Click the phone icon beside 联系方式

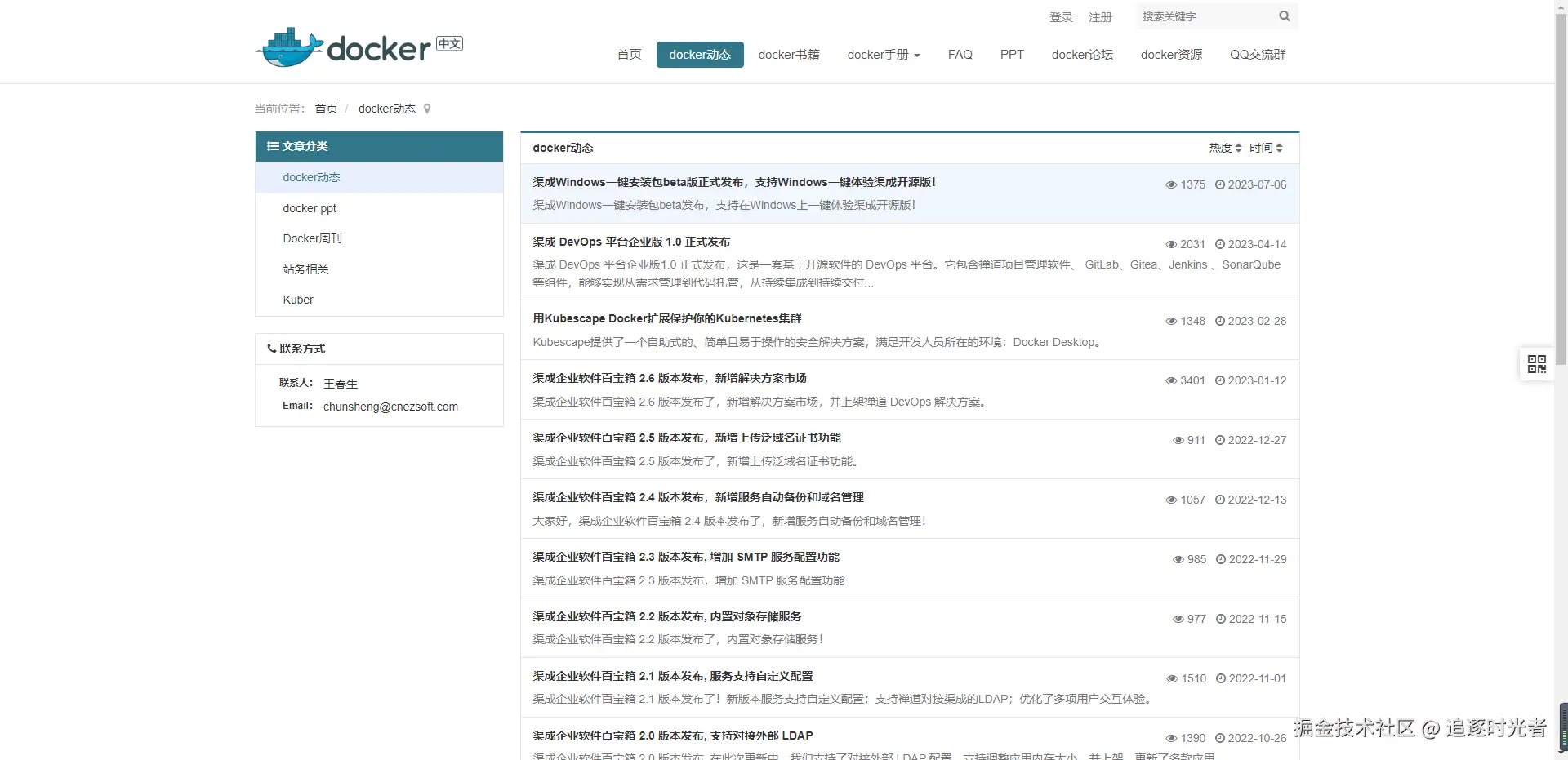click(272, 349)
